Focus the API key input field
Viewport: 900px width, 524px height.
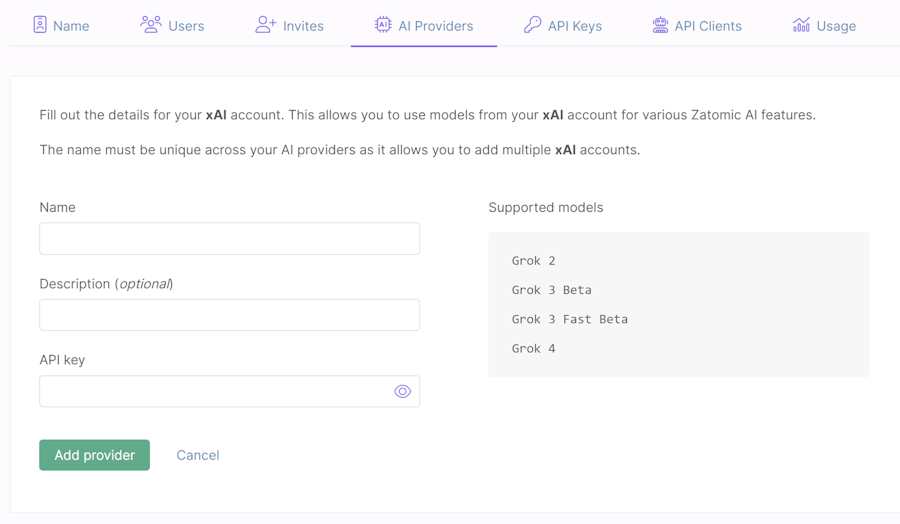(230, 391)
